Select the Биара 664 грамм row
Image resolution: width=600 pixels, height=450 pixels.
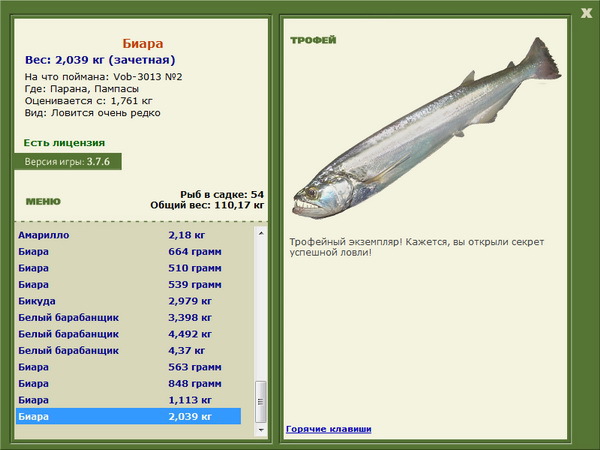pyautogui.click(x=129, y=251)
